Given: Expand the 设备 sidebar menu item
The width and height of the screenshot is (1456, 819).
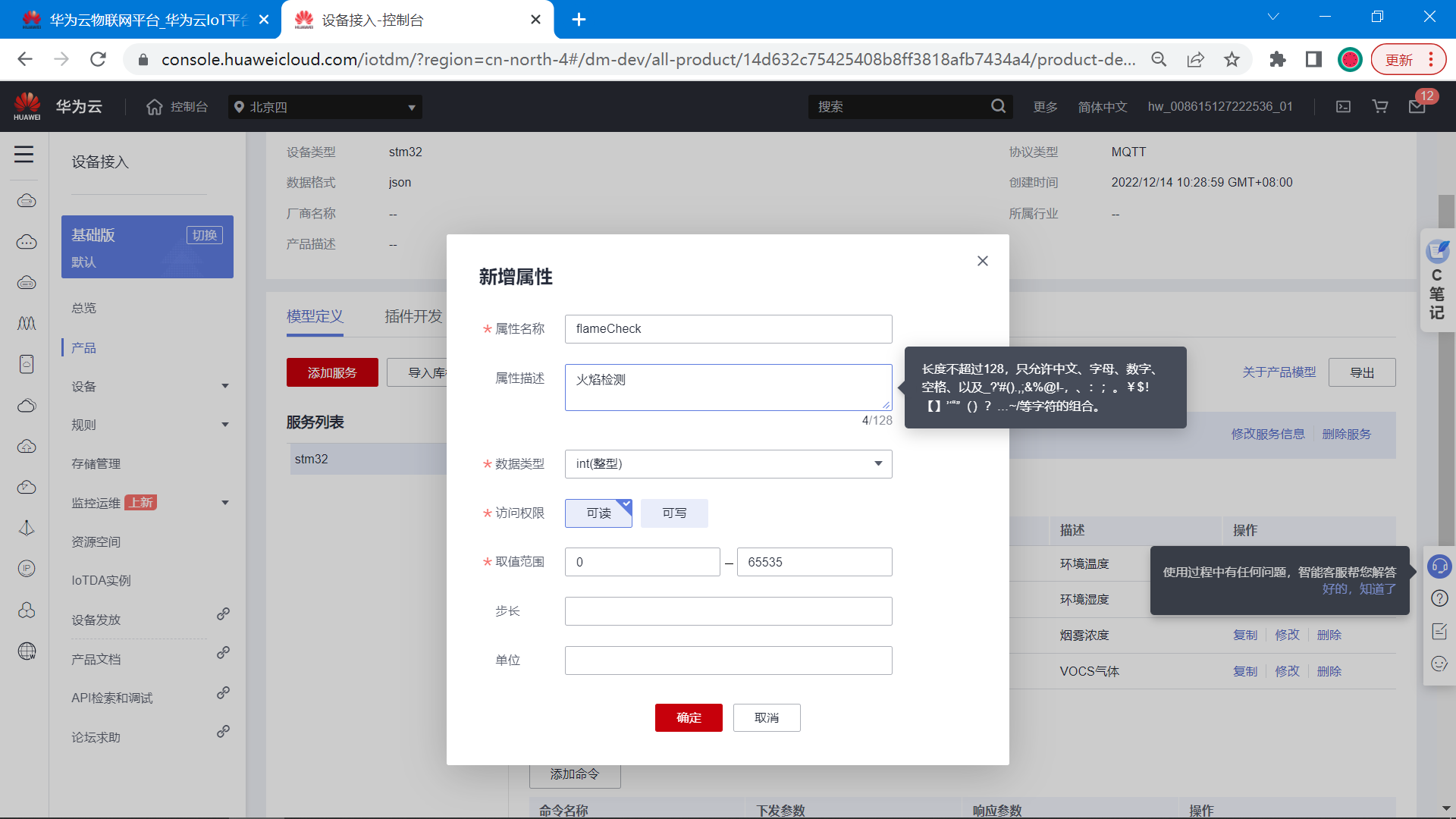Looking at the screenshot, I should pos(149,387).
